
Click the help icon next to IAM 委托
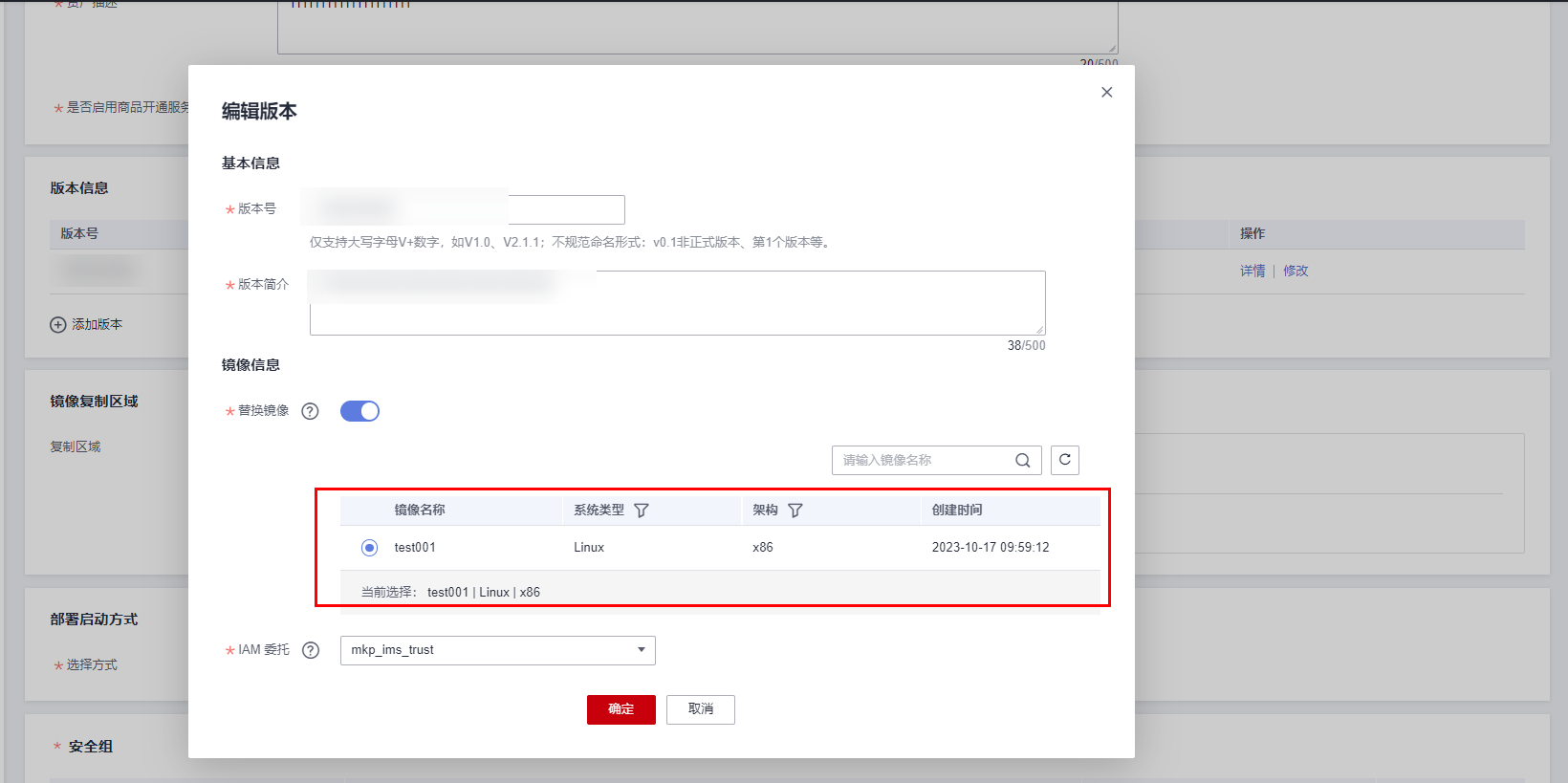coord(311,650)
